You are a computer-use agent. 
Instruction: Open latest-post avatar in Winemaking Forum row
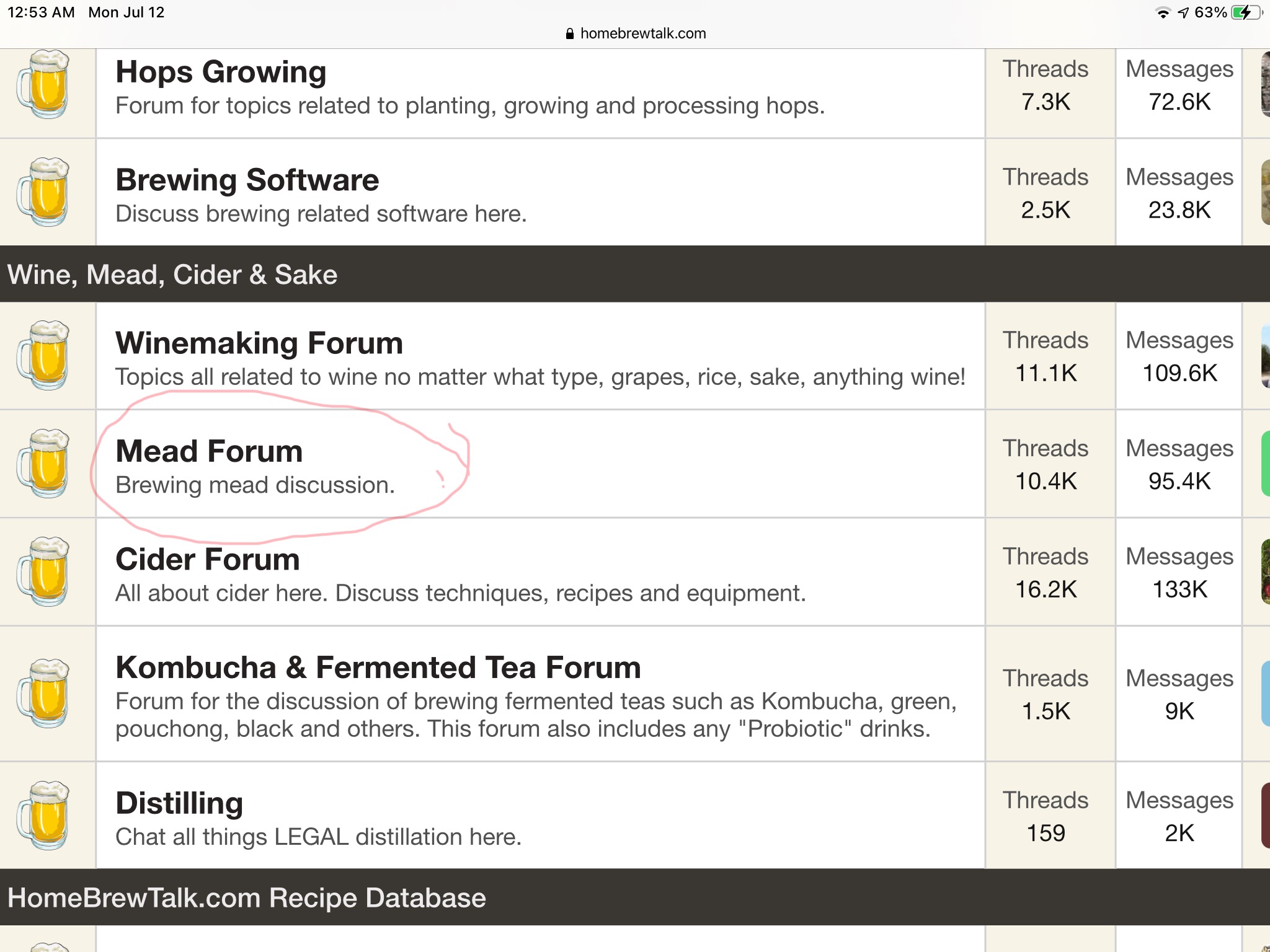pos(1266,355)
